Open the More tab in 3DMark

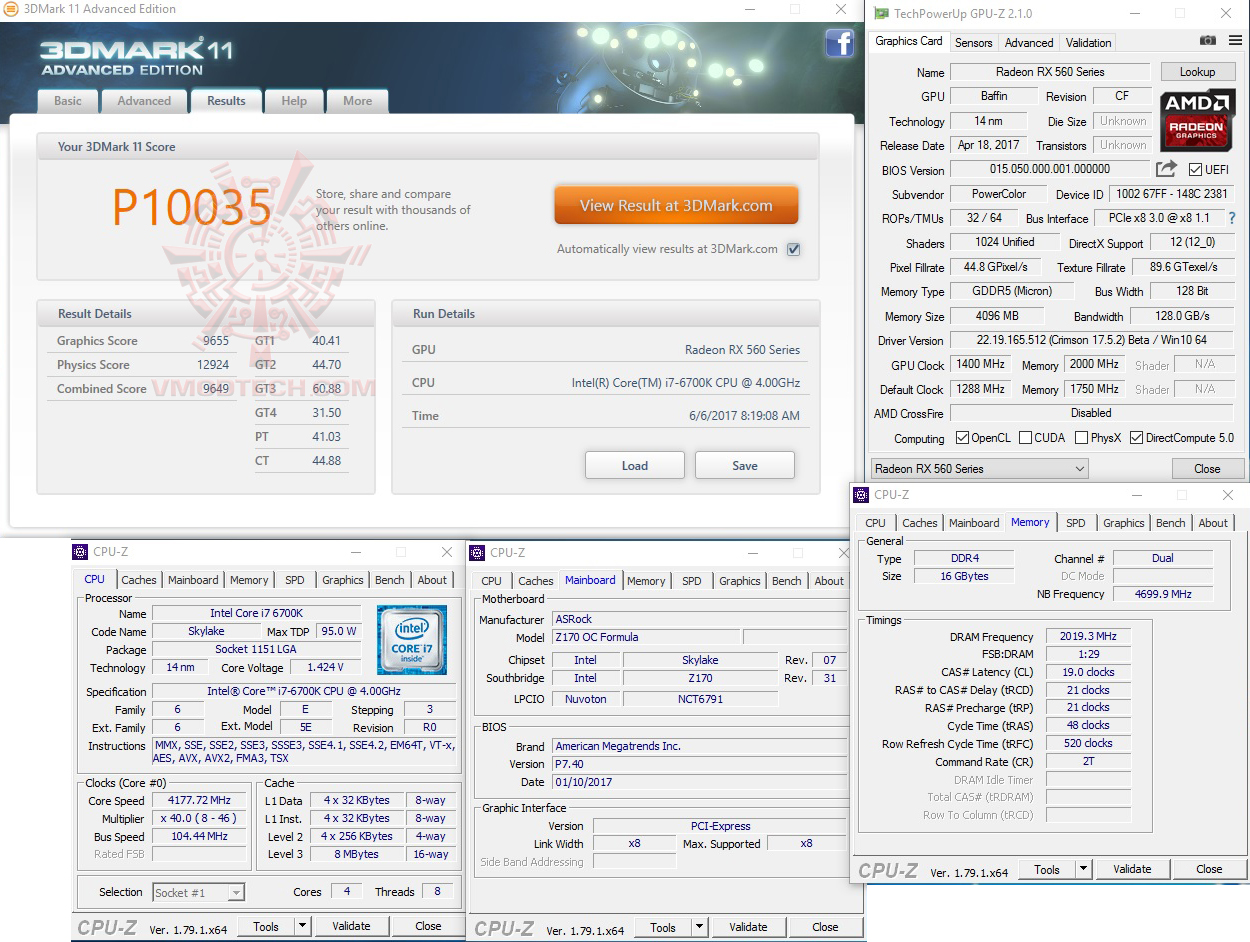coord(357,101)
